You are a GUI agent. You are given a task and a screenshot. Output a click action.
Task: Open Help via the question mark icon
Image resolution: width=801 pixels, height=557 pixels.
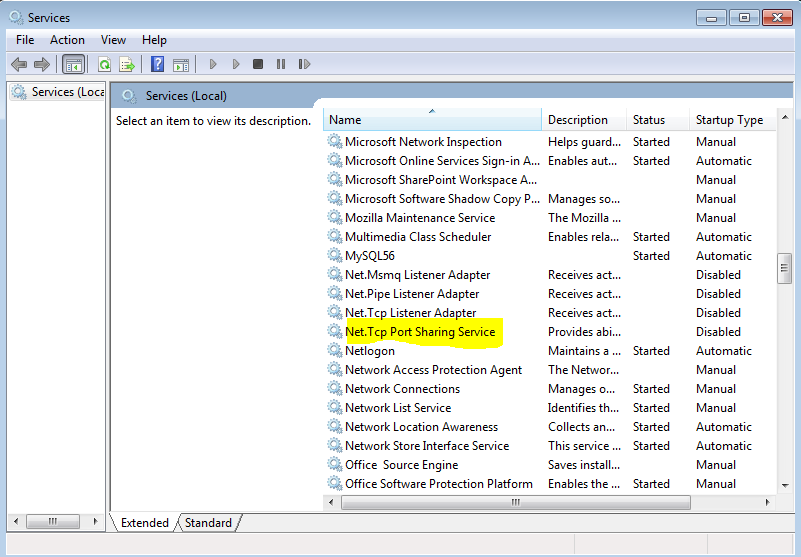[x=157, y=64]
